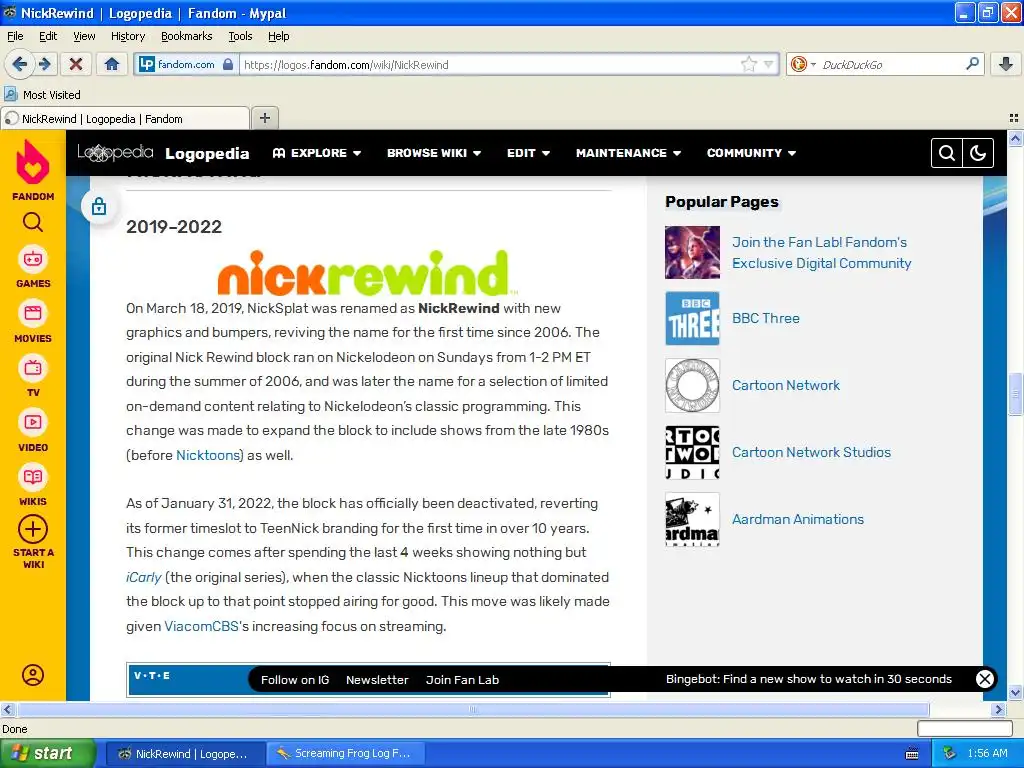Click the Start a Wiki plus icon
1024x768 pixels.
[x=33, y=529]
